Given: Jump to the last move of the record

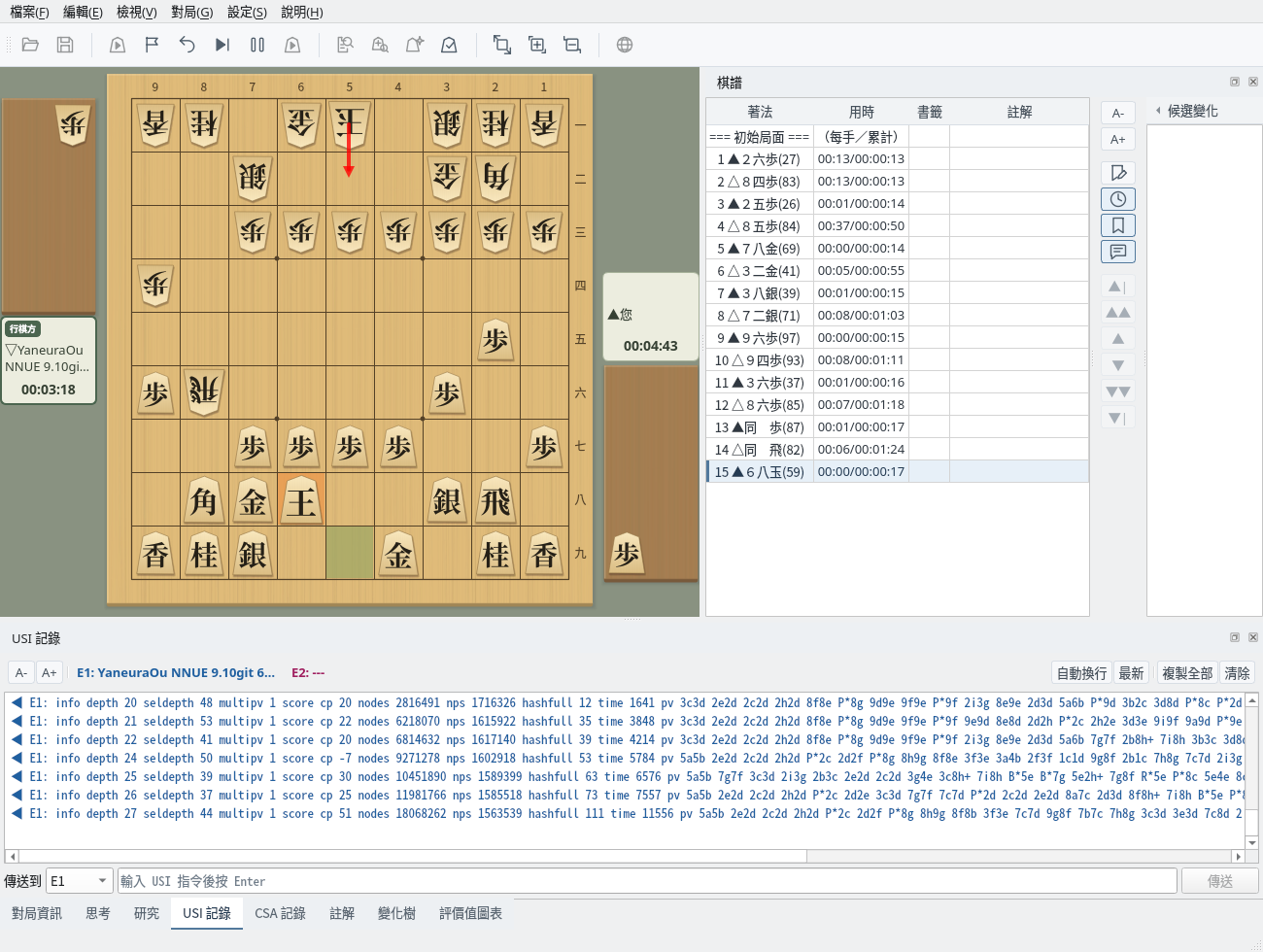Looking at the screenshot, I should (x=1118, y=418).
